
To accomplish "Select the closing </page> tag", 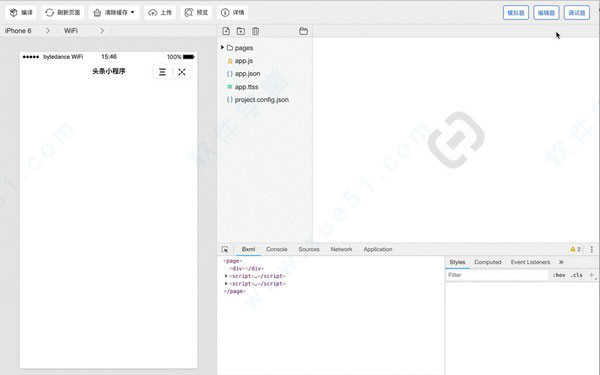I will [x=235, y=291].
